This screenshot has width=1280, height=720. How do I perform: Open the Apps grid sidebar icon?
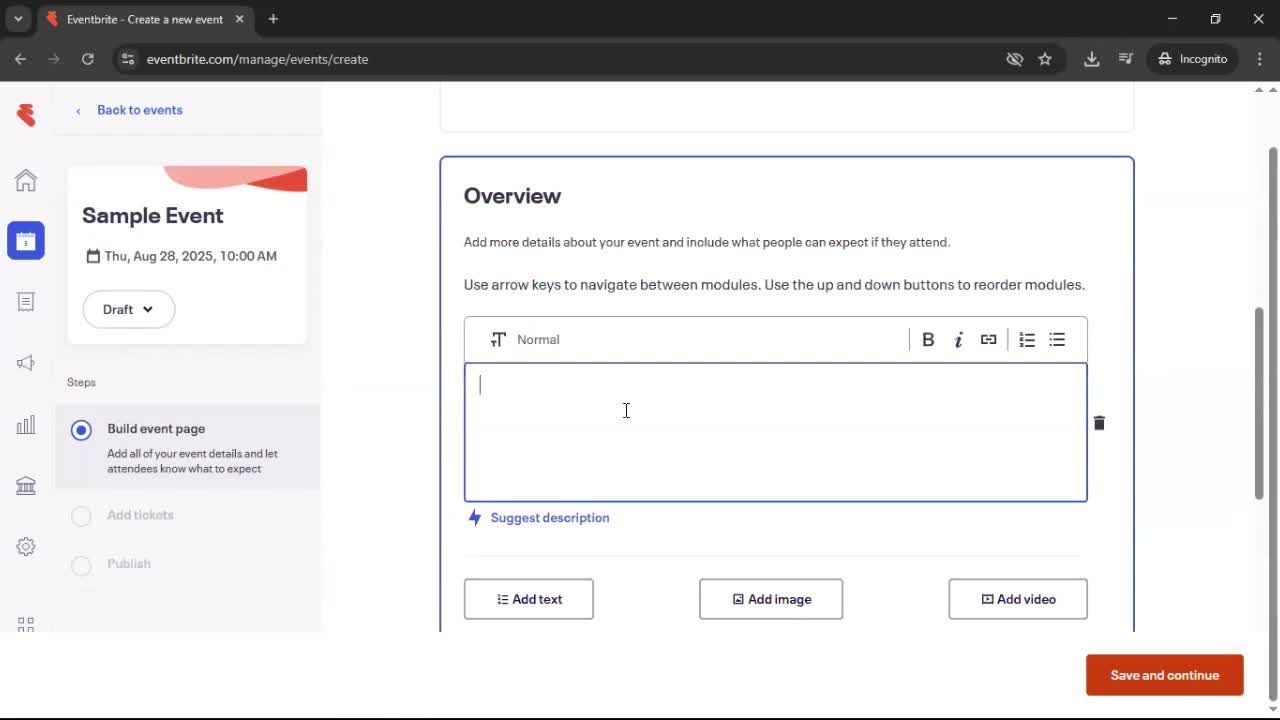coord(26,623)
